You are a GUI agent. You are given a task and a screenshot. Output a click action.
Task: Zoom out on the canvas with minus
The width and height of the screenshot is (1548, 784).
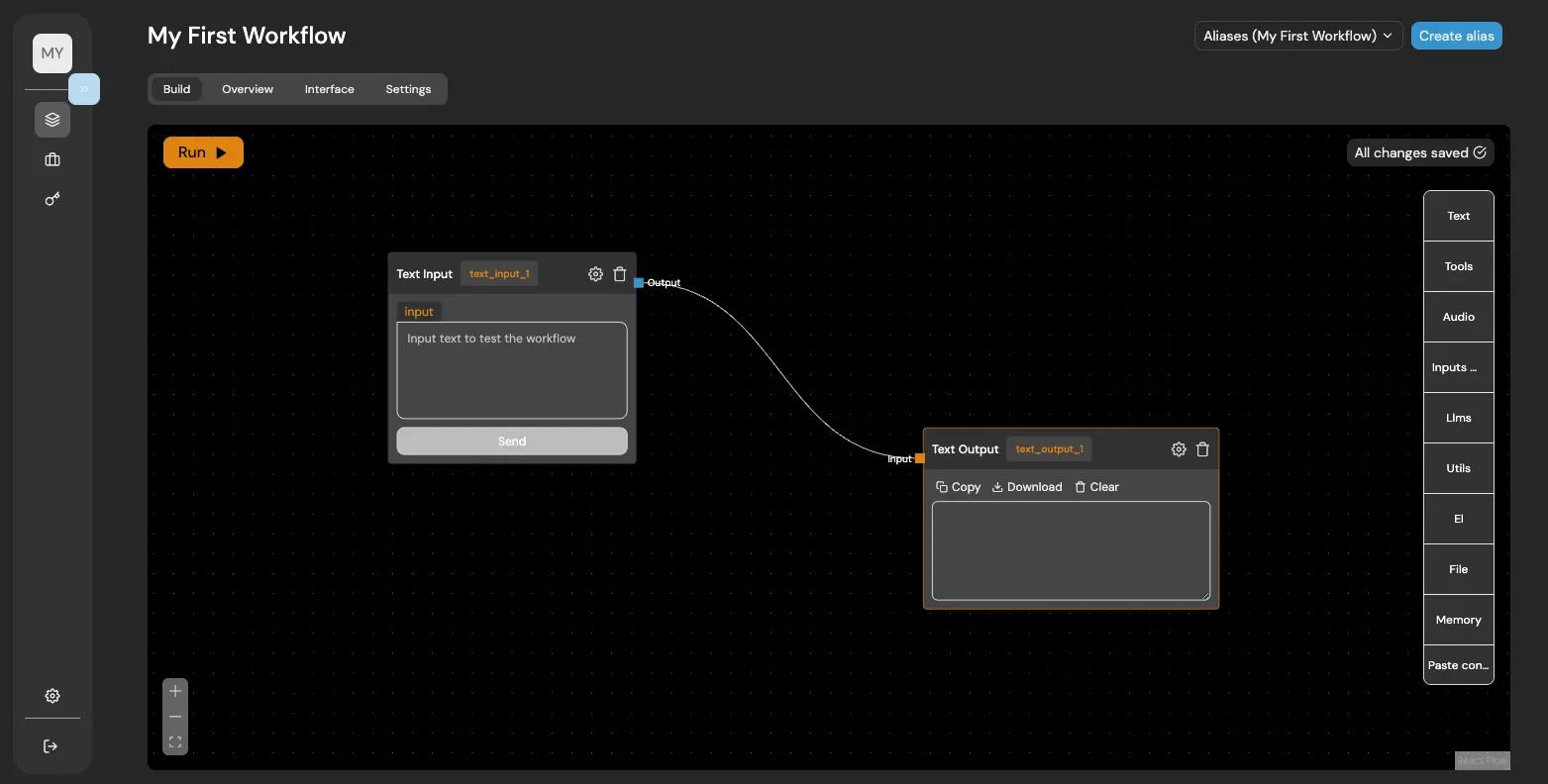[175, 717]
